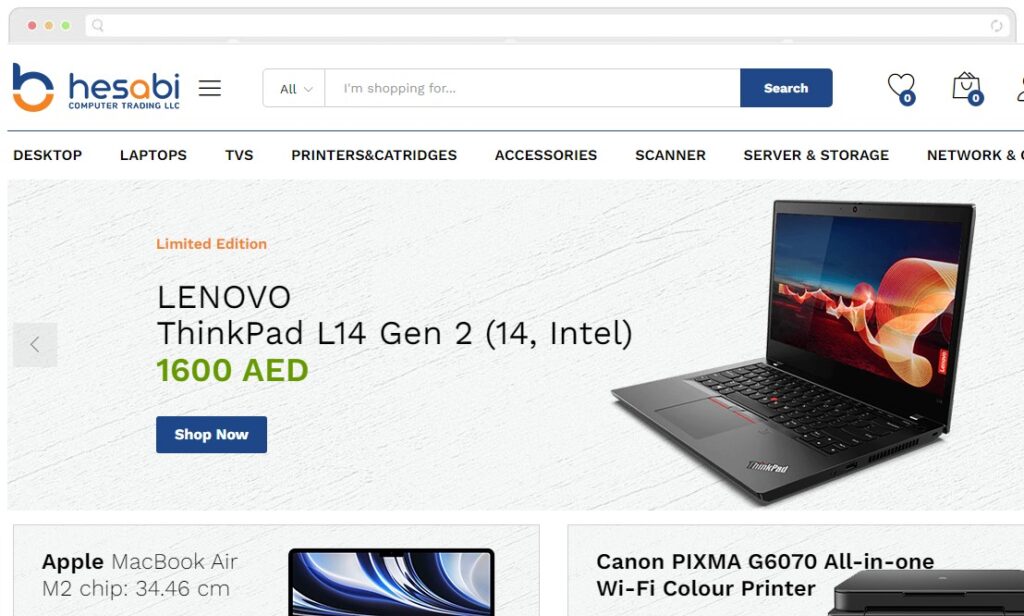Click the address bar search icon
1024x616 pixels.
(x=97, y=25)
